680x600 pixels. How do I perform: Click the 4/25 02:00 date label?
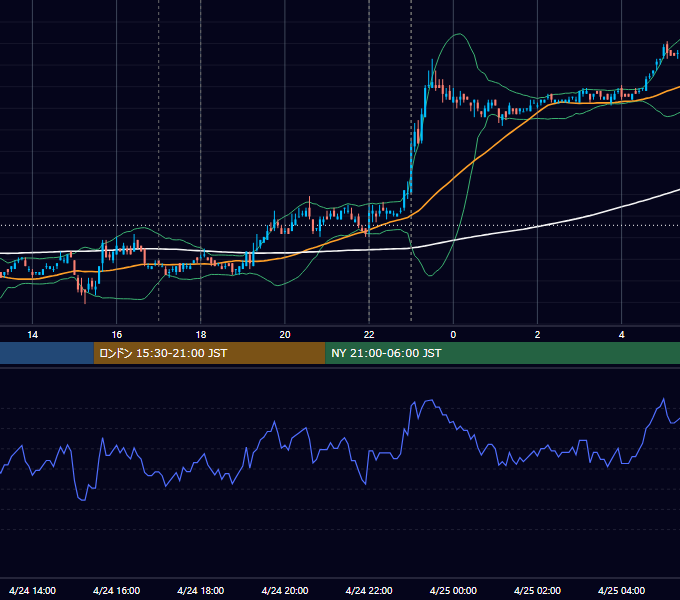pos(537,590)
